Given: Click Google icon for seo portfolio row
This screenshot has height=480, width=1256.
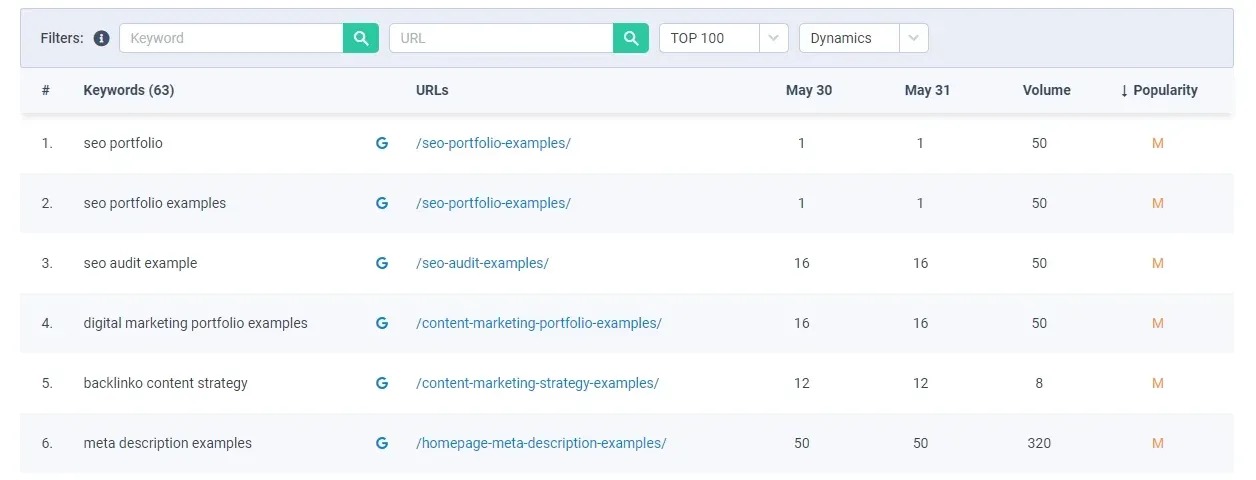Looking at the screenshot, I should point(381,143).
